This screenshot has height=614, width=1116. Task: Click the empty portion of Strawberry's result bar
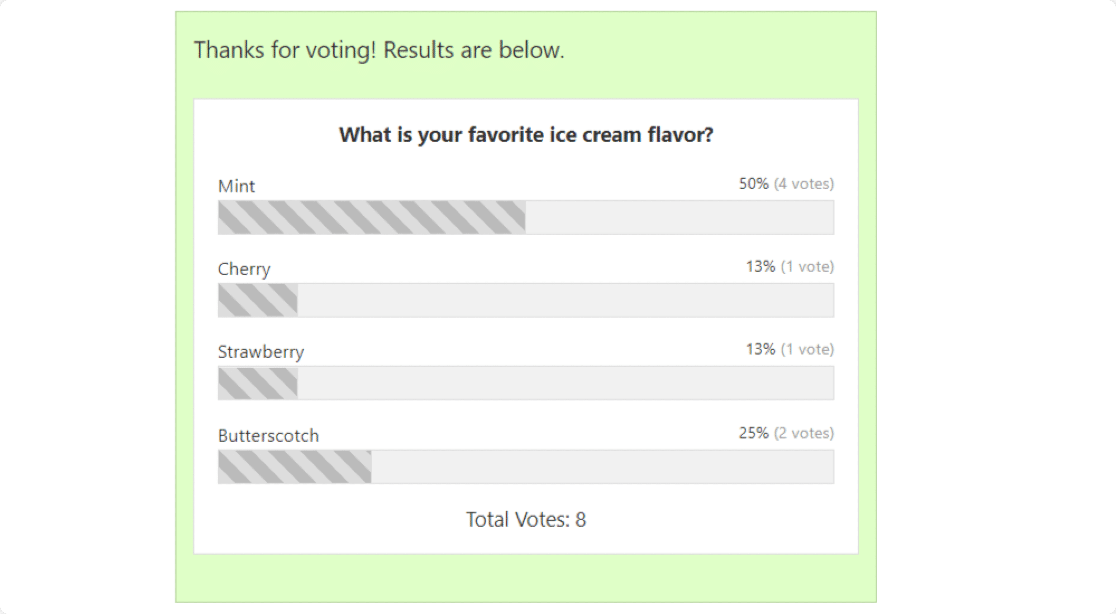pos(565,383)
